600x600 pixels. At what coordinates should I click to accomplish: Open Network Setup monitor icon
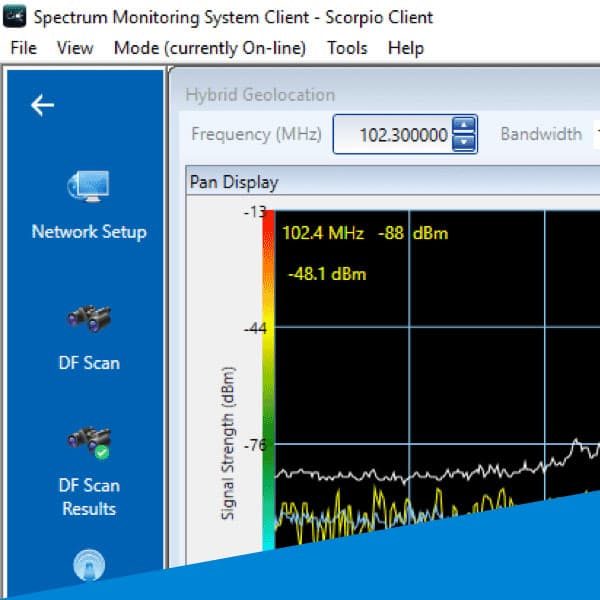[89, 186]
